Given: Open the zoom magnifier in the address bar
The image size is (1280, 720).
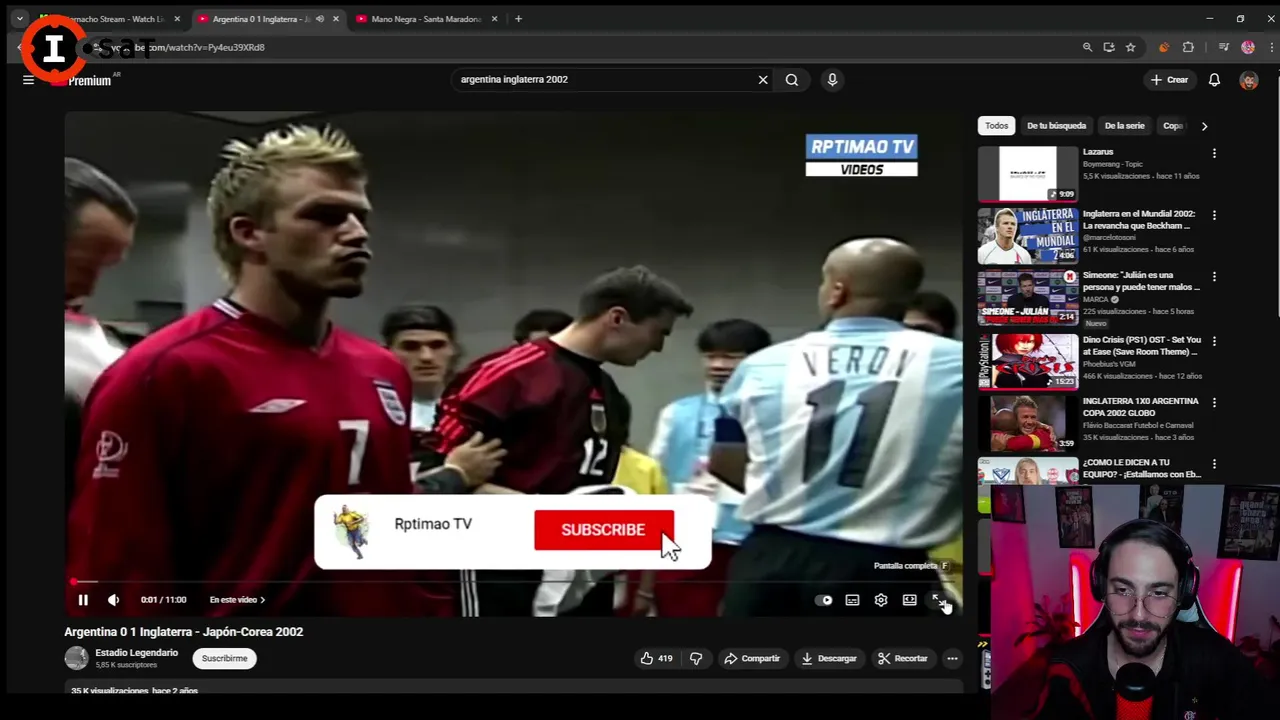Looking at the screenshot, I should click(1087, 47).
